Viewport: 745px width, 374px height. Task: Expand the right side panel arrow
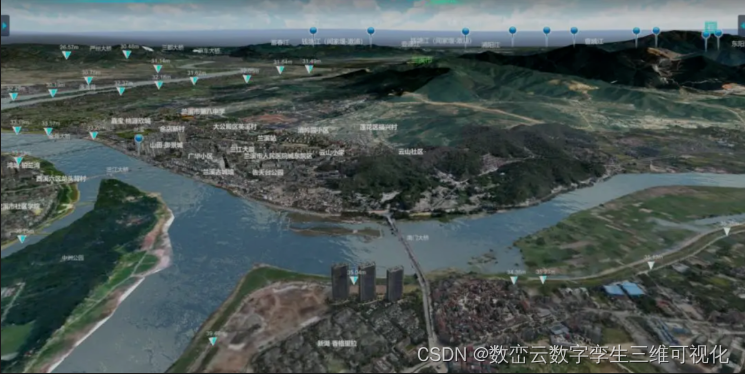click(741, 25)
